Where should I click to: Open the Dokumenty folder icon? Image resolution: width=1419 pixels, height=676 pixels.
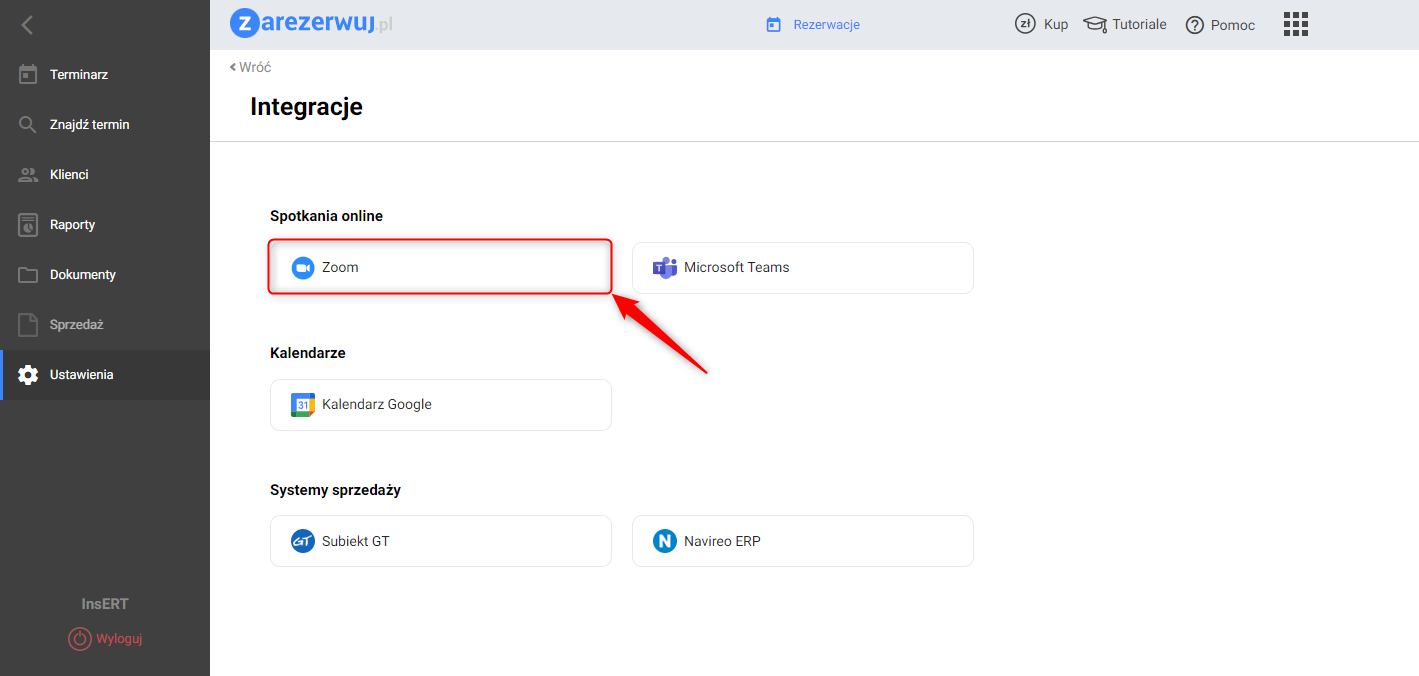tap(28, 274)
